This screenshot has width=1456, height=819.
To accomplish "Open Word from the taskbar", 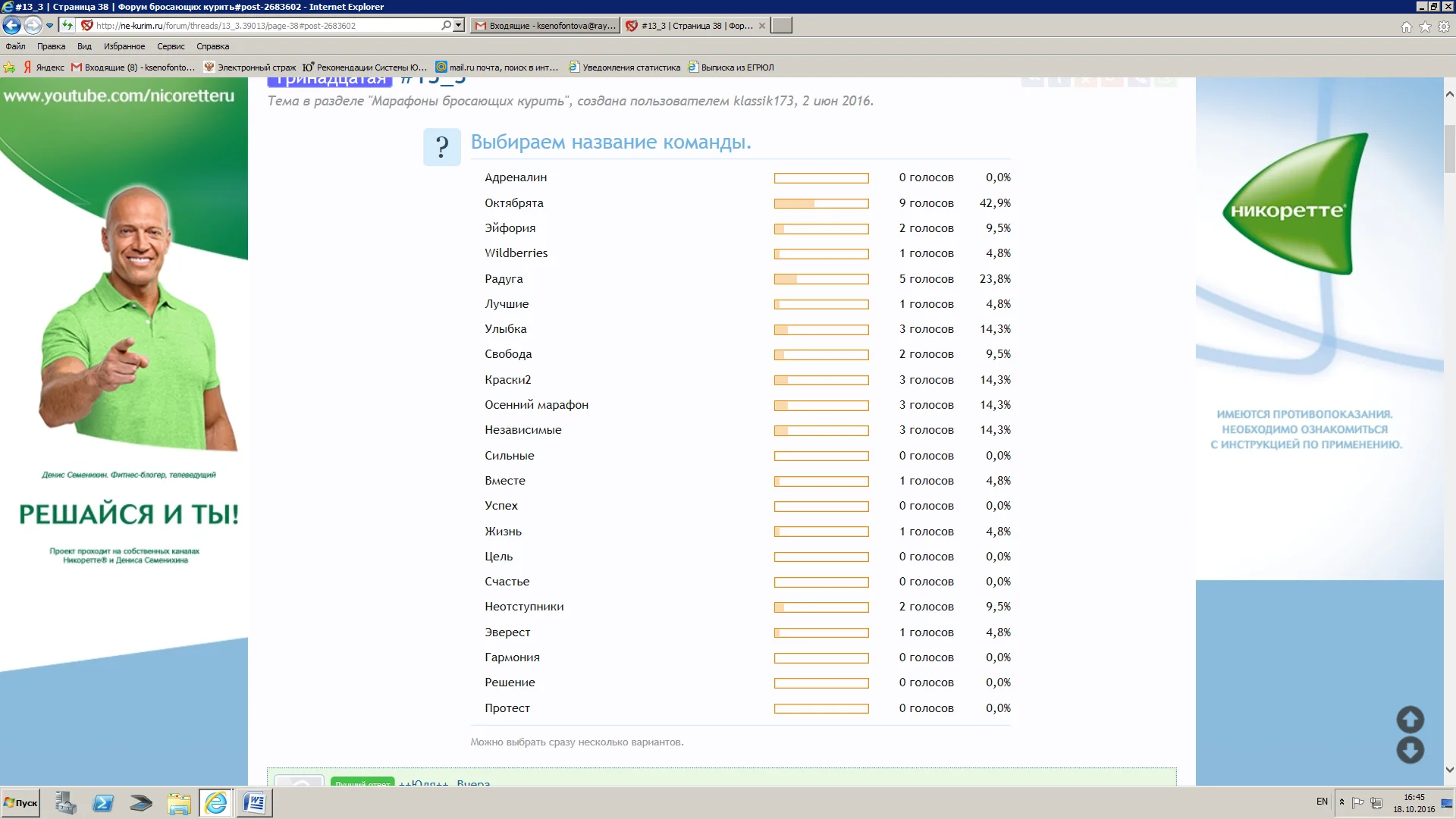I will (254, 802).
